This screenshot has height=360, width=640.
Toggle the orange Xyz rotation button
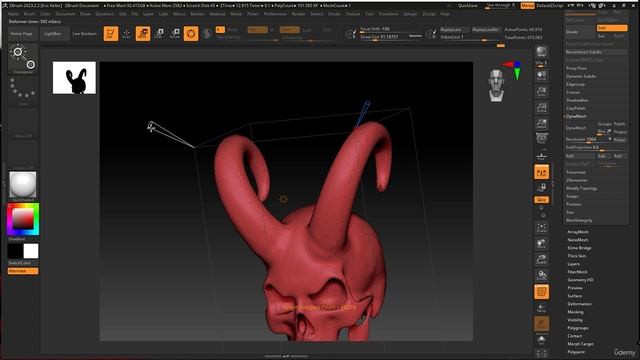[542, 200]
